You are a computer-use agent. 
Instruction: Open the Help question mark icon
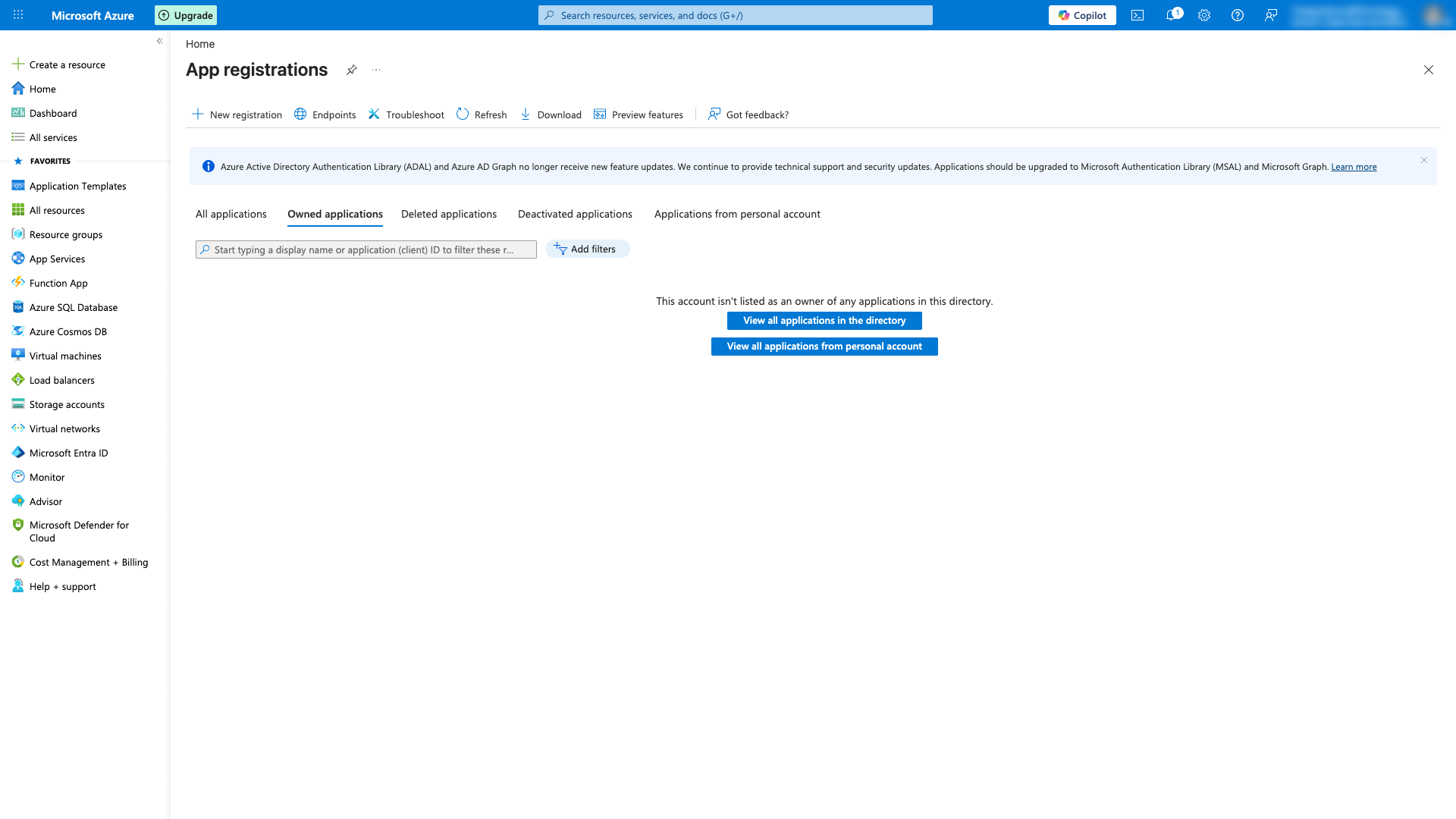pyautogui.click(x=1238, y=15)
